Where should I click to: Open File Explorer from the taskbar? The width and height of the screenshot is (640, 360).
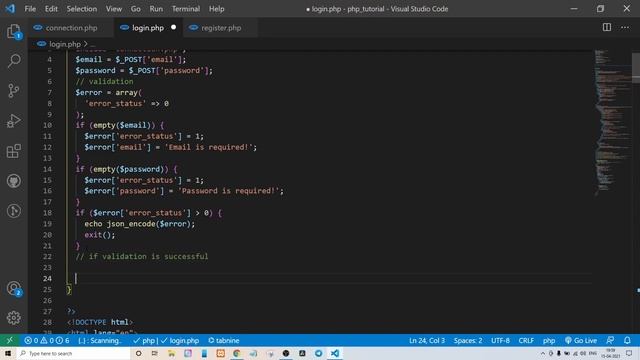pyautogui.click(x=171, y=353)
